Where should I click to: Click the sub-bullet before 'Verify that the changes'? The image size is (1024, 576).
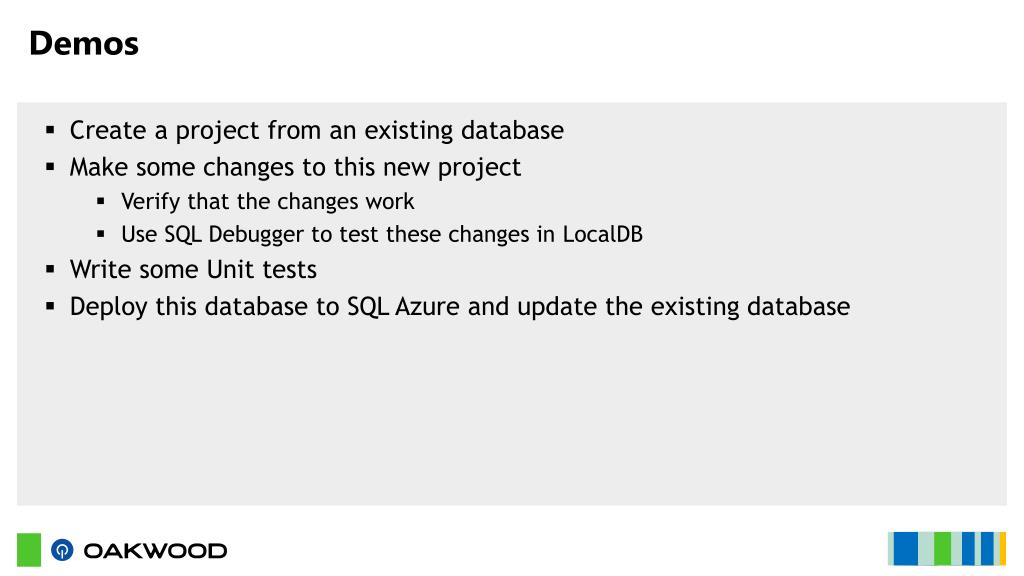click(101, 201)
